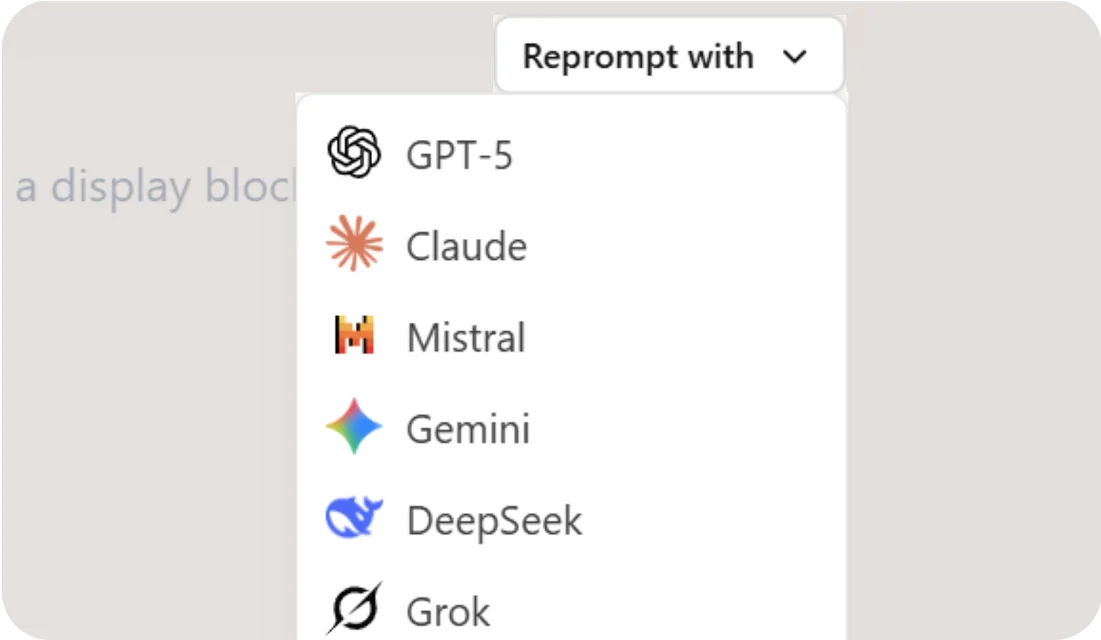The height and width of the screenshot is (640, 1101).
Task: Collapse the model list using the chevron arrow
Action: tap(795, 57)
